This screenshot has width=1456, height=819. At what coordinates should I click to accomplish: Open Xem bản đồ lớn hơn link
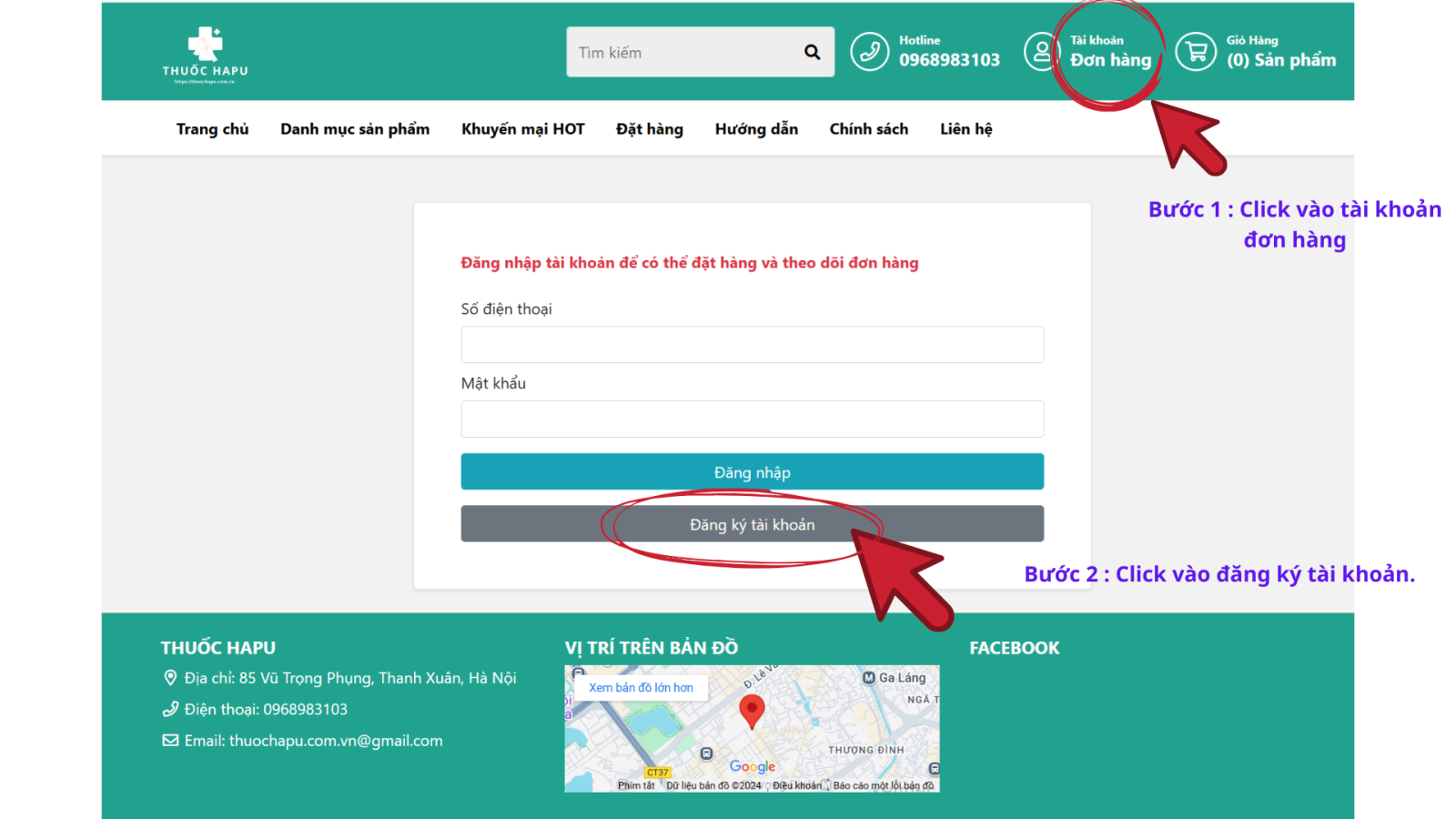641,688
